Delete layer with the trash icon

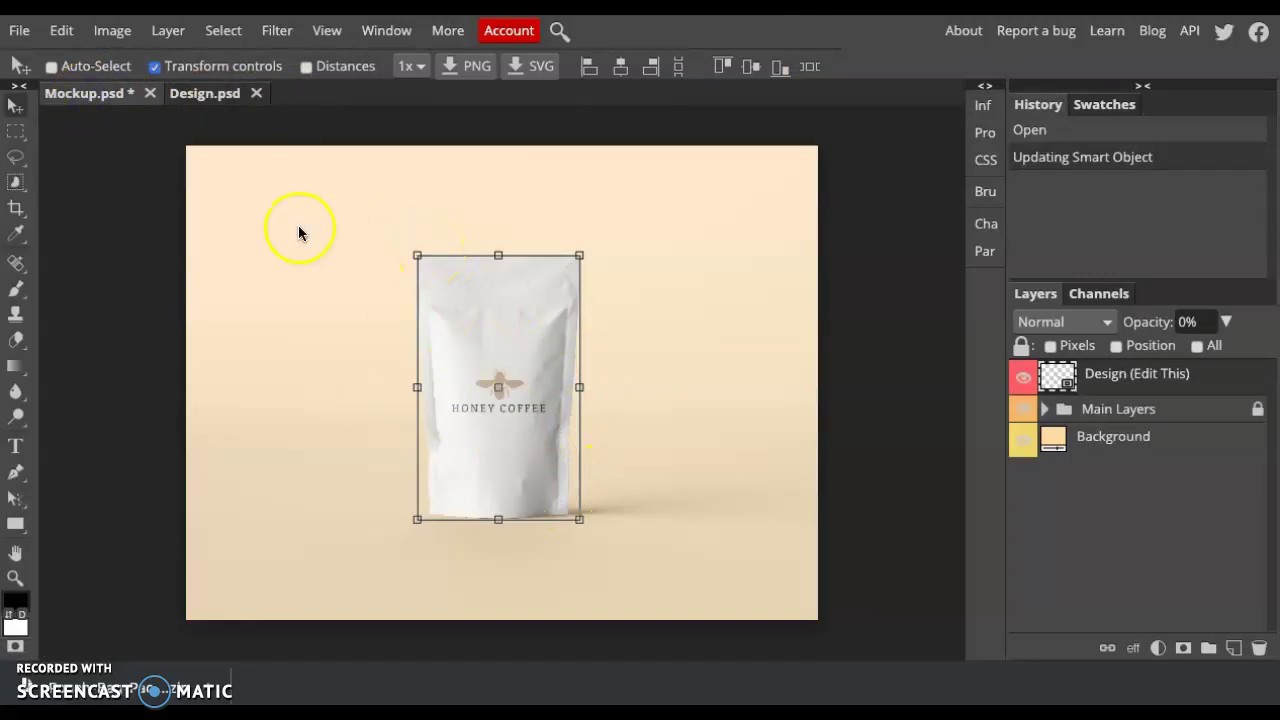point(1259,648)
